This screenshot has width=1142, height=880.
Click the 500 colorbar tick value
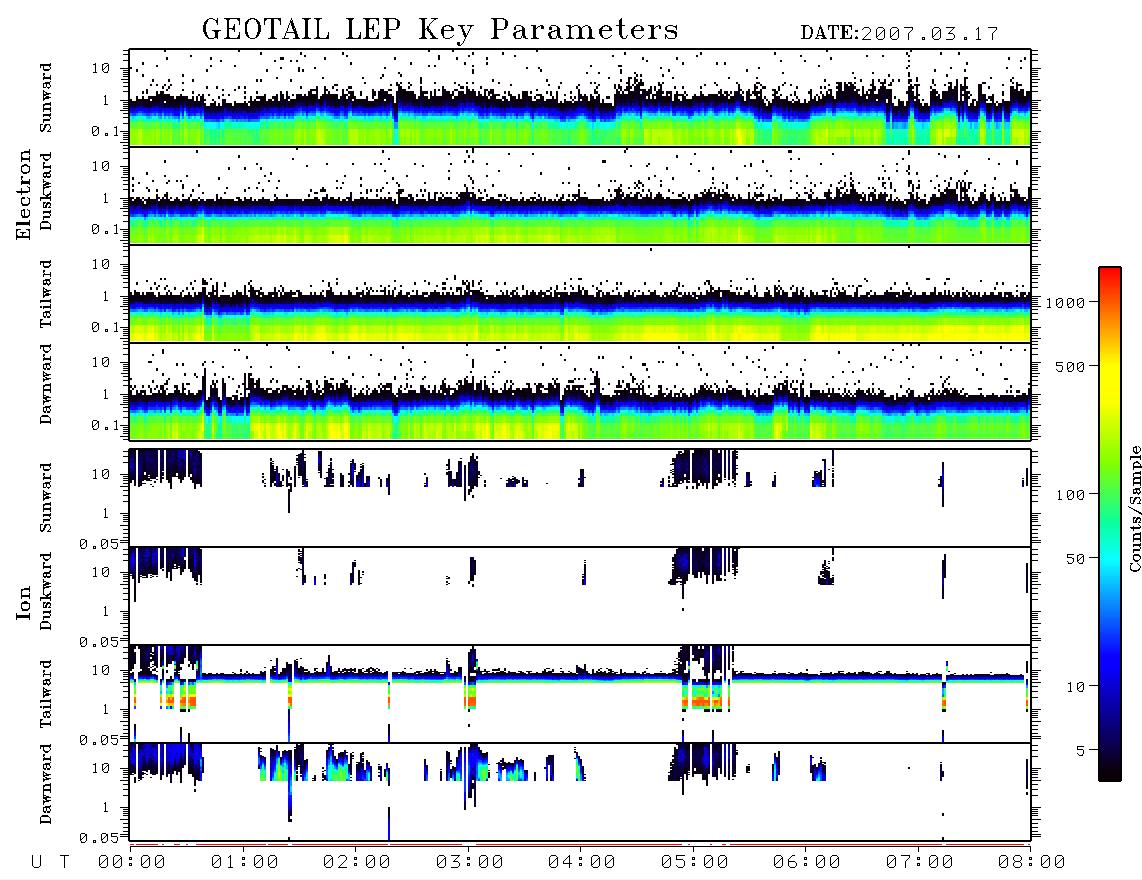(1070, 367)
